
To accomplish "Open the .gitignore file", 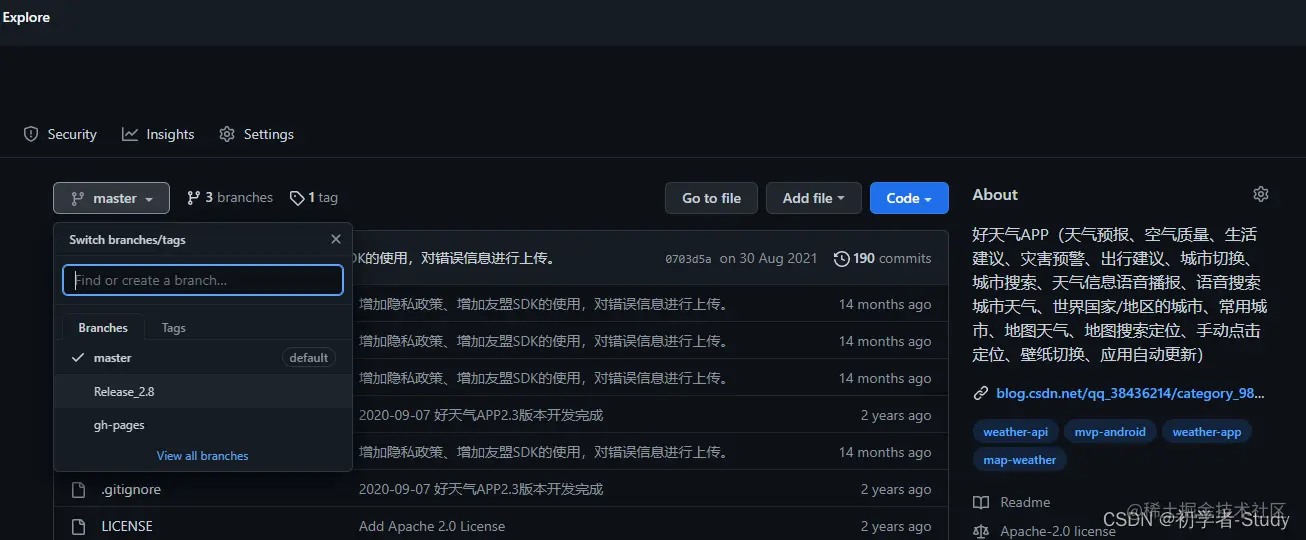I will [x=131, y=489].
